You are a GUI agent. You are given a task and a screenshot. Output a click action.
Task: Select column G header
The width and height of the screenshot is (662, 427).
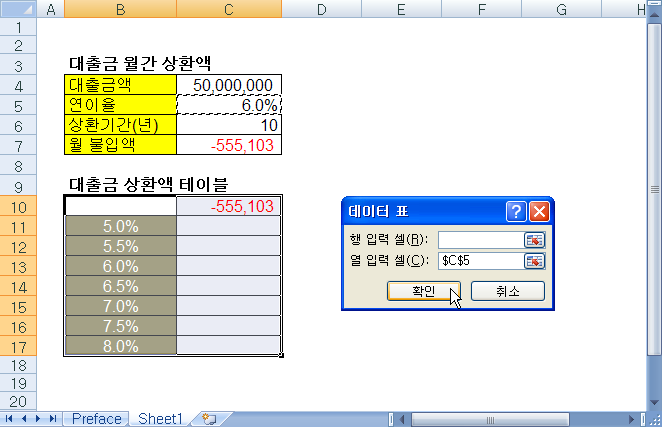coord(562,9)
